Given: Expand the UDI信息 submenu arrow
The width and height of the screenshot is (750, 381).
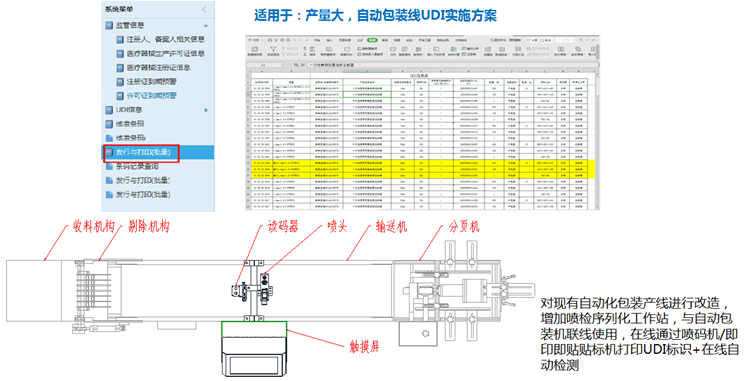Looking at the screenshot, I should tap(206, 110).
